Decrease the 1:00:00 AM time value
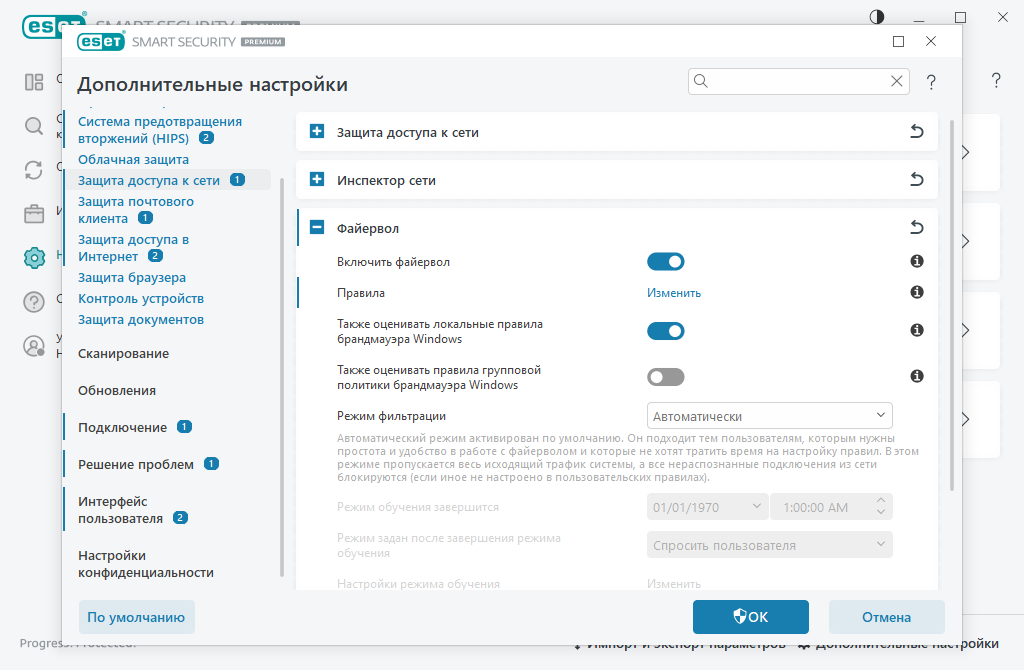The image size is (1024, 670). click(x=880, y=513)
